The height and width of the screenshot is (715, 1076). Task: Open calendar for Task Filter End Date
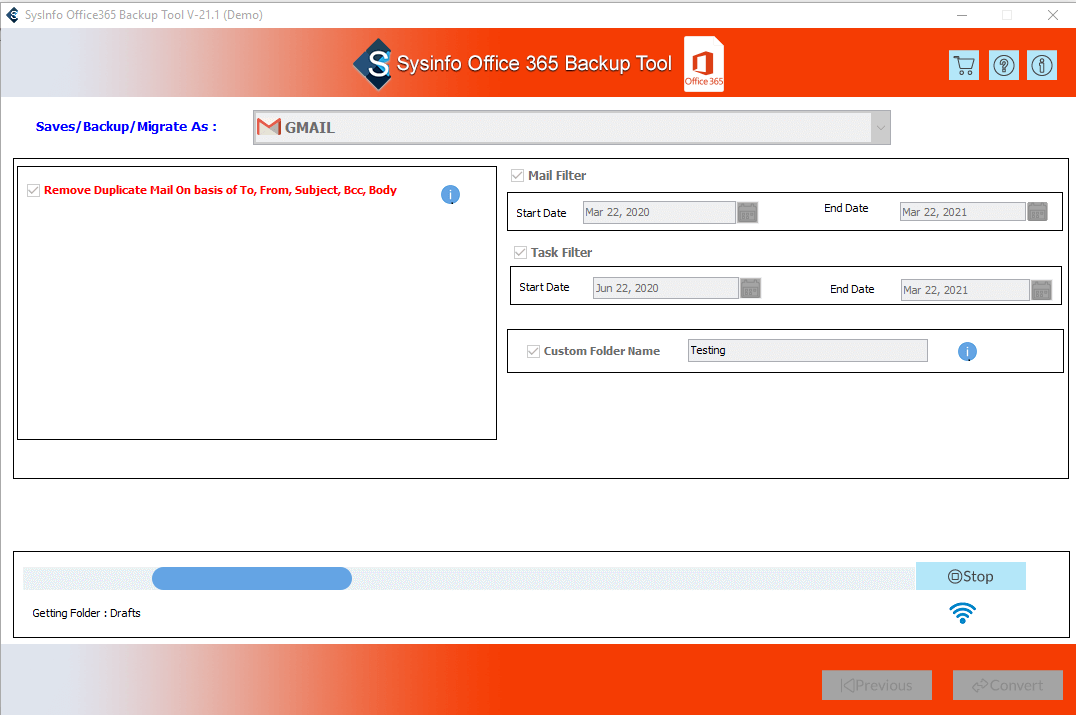pyautogui.click(x=1042, y=290)
